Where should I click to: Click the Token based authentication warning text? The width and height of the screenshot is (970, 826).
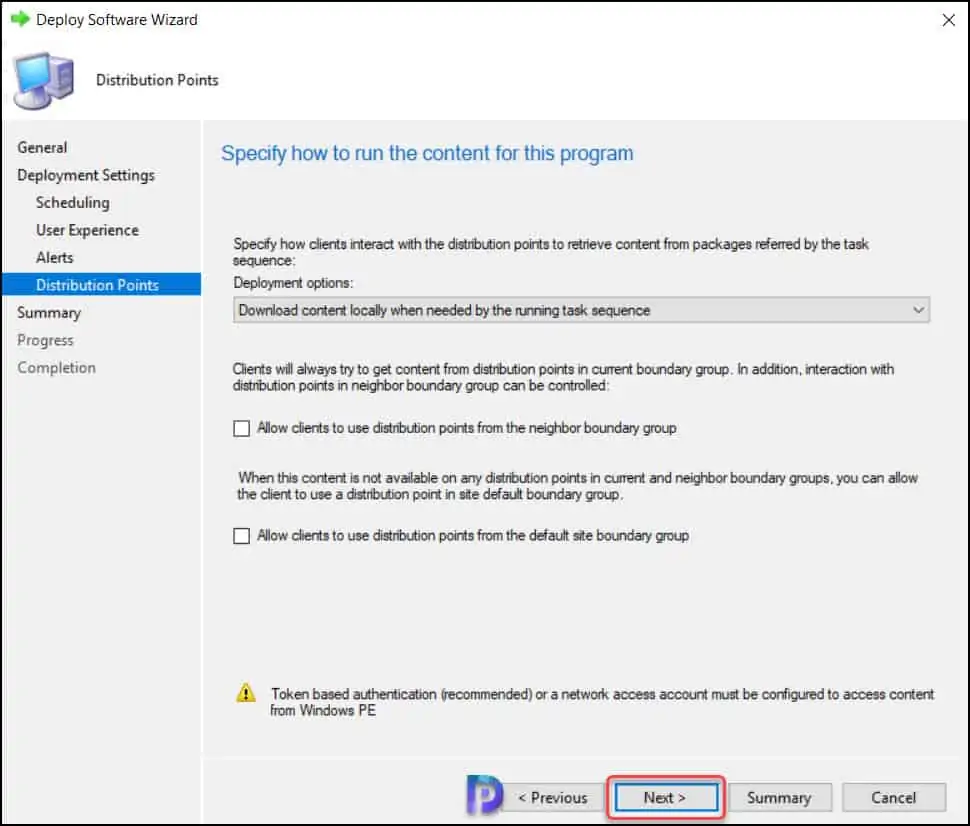[602, 702]
